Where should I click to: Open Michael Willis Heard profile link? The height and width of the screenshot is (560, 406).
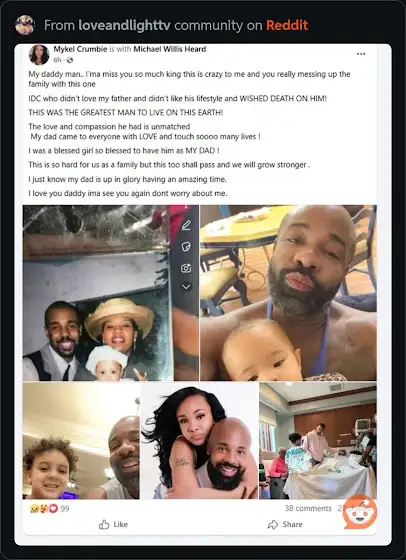tap(170, 49)
